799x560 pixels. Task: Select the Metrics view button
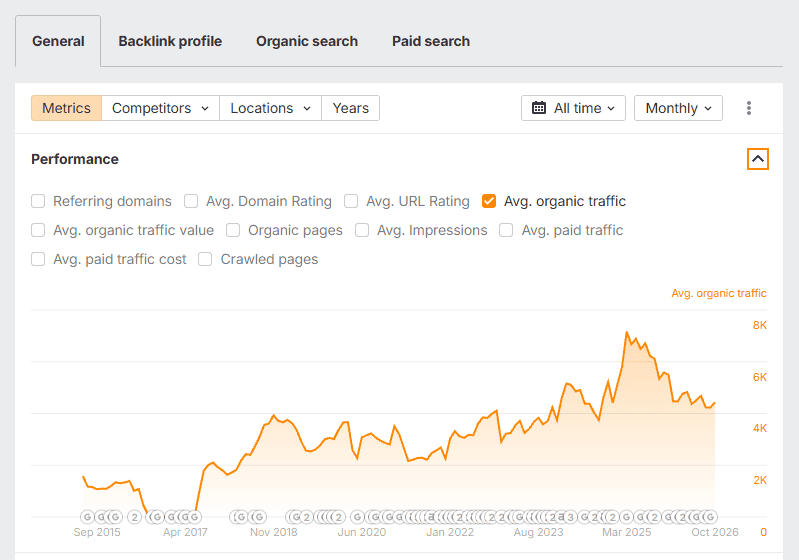66,108
